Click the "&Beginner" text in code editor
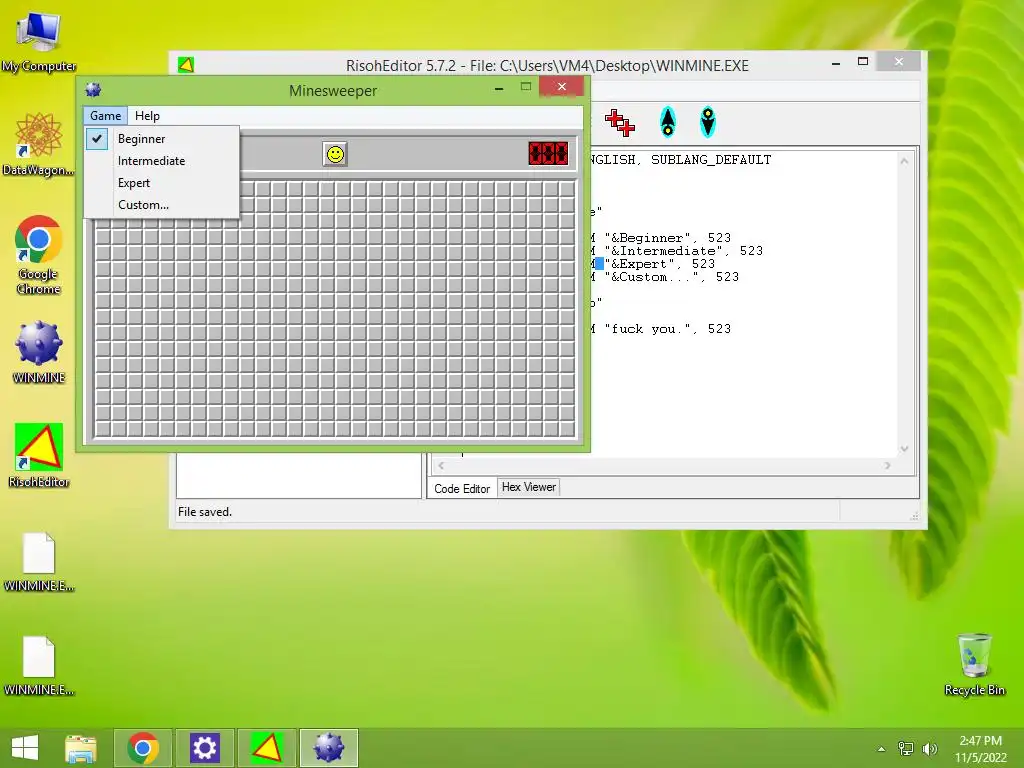This screenshot has width=1024, height=768. pos(647,238)
